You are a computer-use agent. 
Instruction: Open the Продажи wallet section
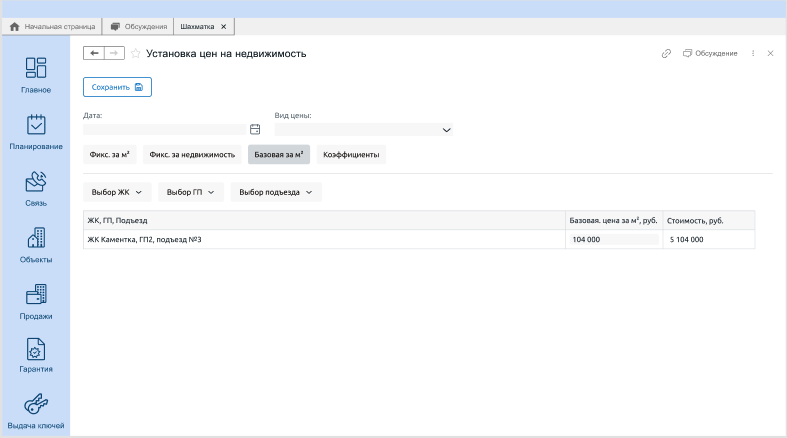(36, 301)
